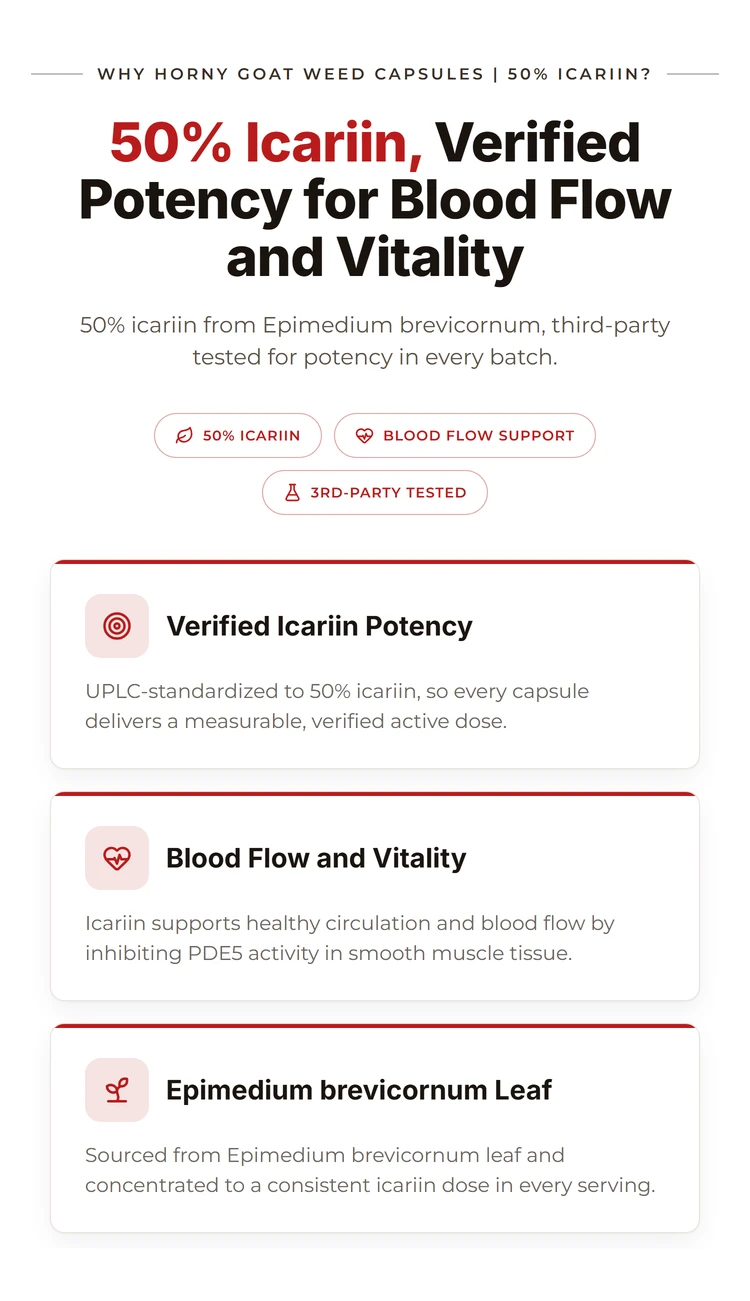The height and width of the screenshot is (1301, 750).
Task: Click the UPLC-standardized description text
Action: click(337, 706)
